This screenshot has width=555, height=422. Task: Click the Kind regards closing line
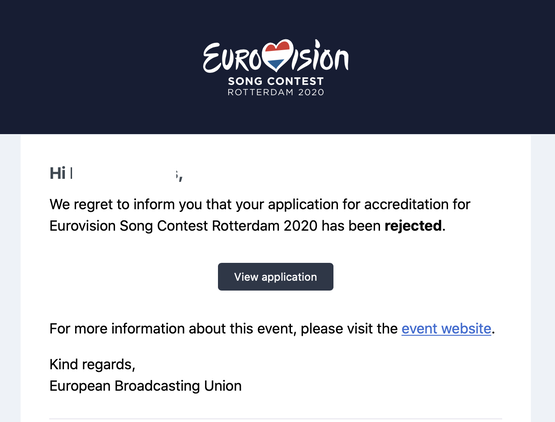tap(92, 364)
